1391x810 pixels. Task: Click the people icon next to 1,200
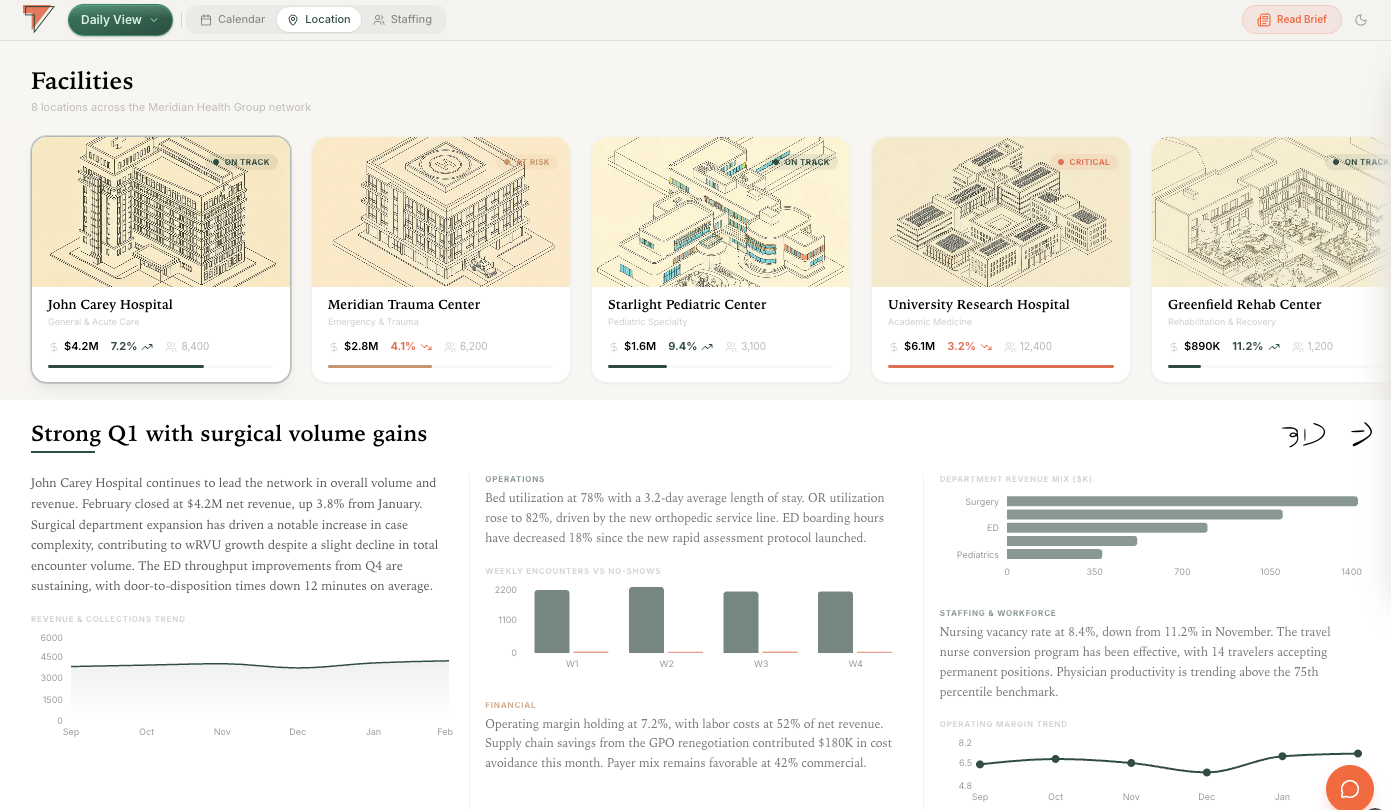[x=1298, y=347]
